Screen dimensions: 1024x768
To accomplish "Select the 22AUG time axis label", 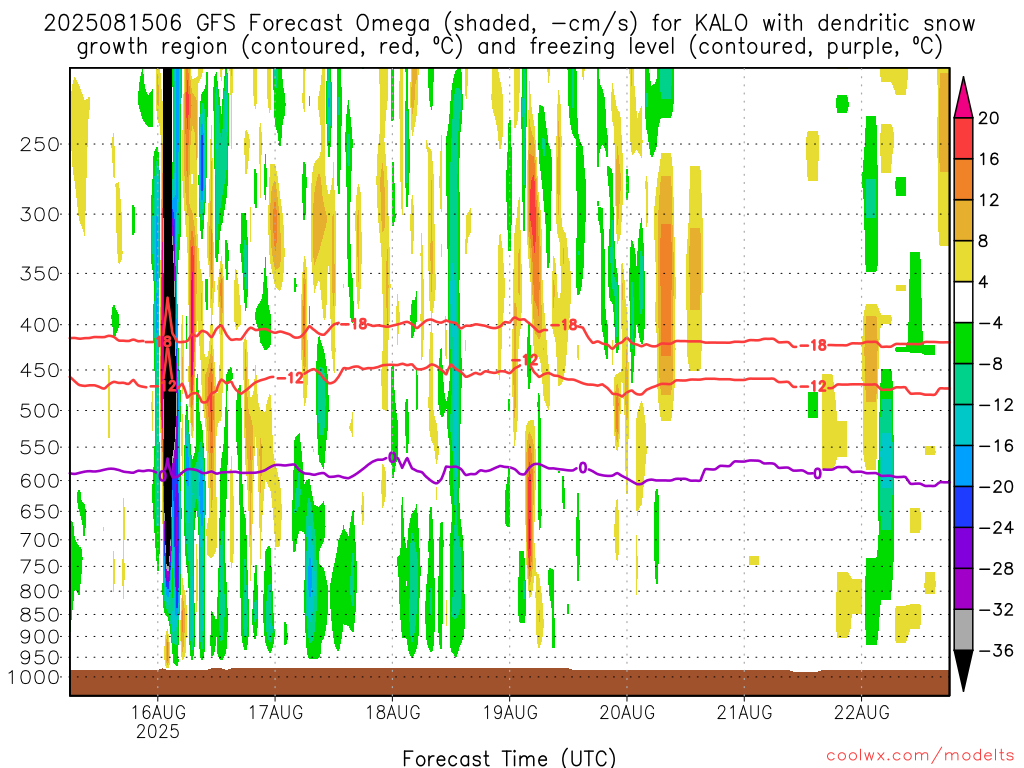I will (861, 712).
